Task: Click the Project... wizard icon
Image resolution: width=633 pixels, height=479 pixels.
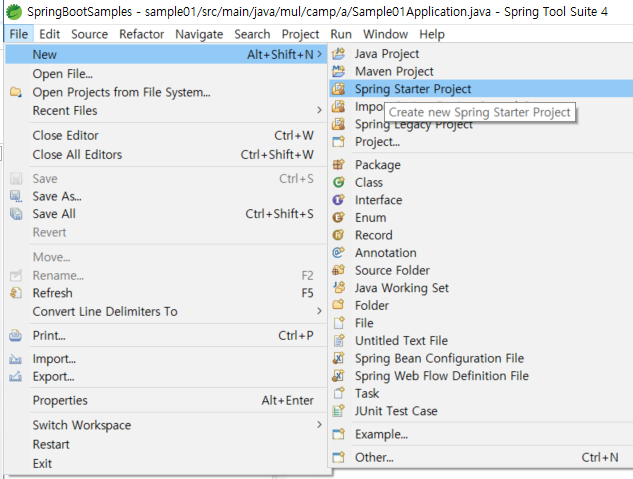Action: pos(338,142)
